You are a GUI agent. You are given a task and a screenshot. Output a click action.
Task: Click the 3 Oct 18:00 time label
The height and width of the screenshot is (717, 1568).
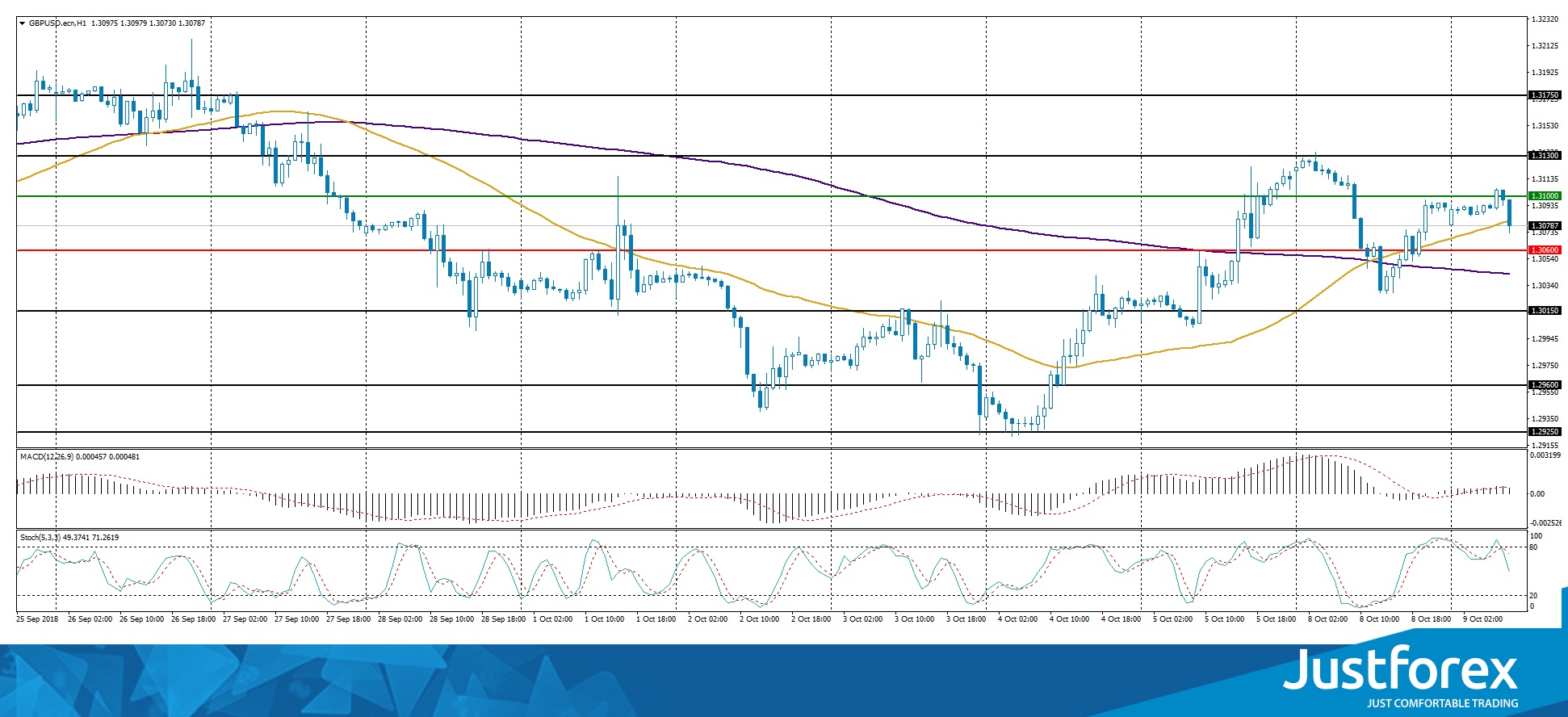pyautogui.click(x=966, y=619)
